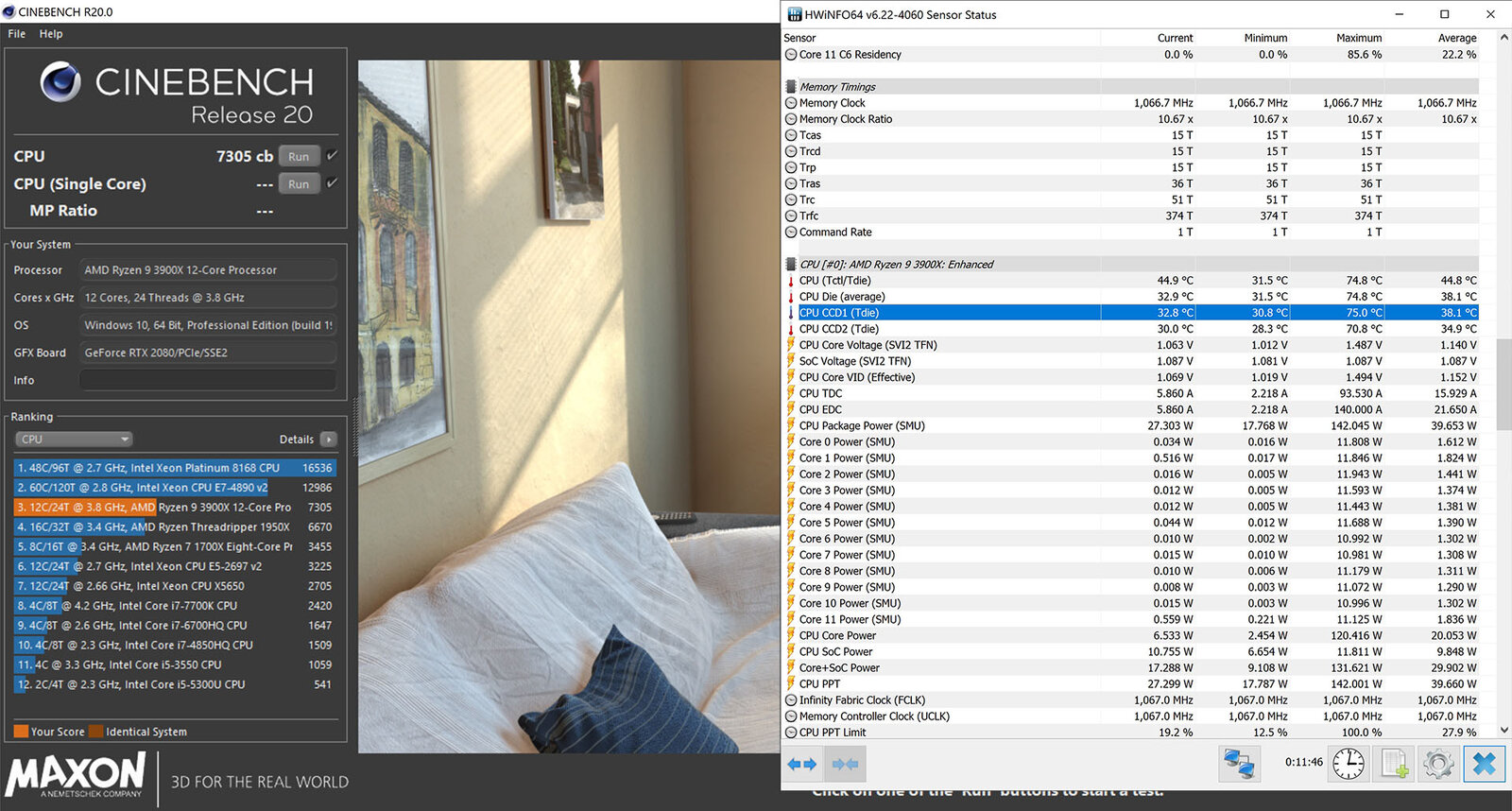The width and height of the screenshot is (1512, 811).
Task: Expand ranking Details arrow button
Action: [329, 439]
